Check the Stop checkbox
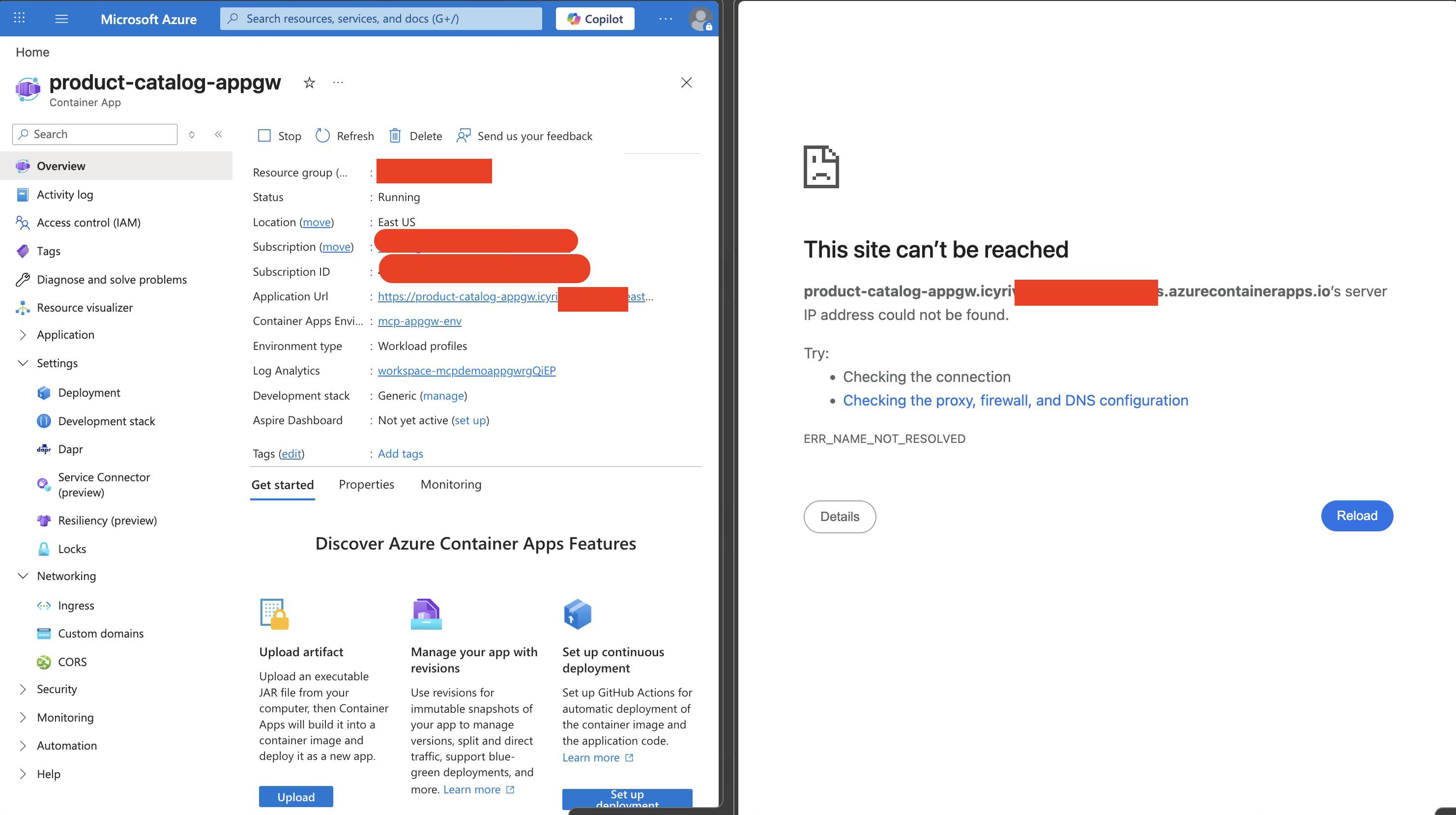 [264, 136]
